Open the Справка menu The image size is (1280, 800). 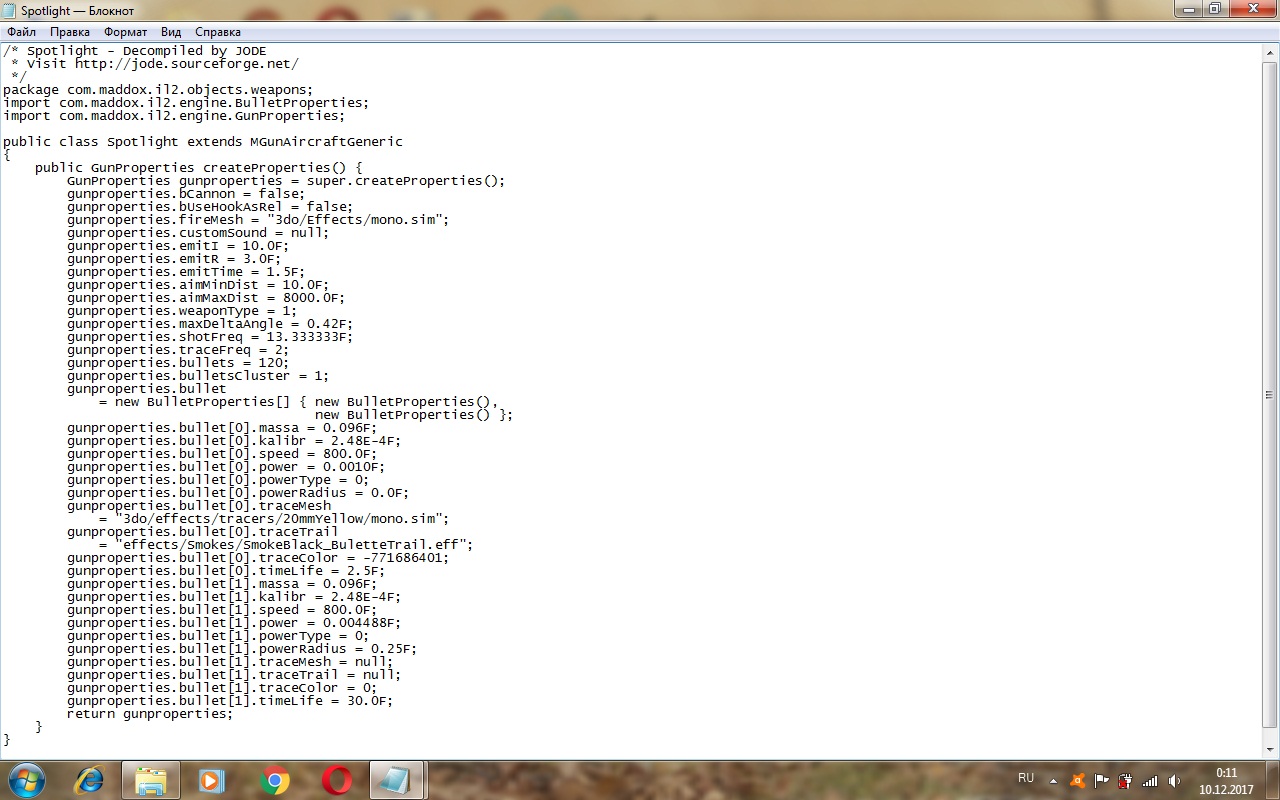click(x=217, y=32)
